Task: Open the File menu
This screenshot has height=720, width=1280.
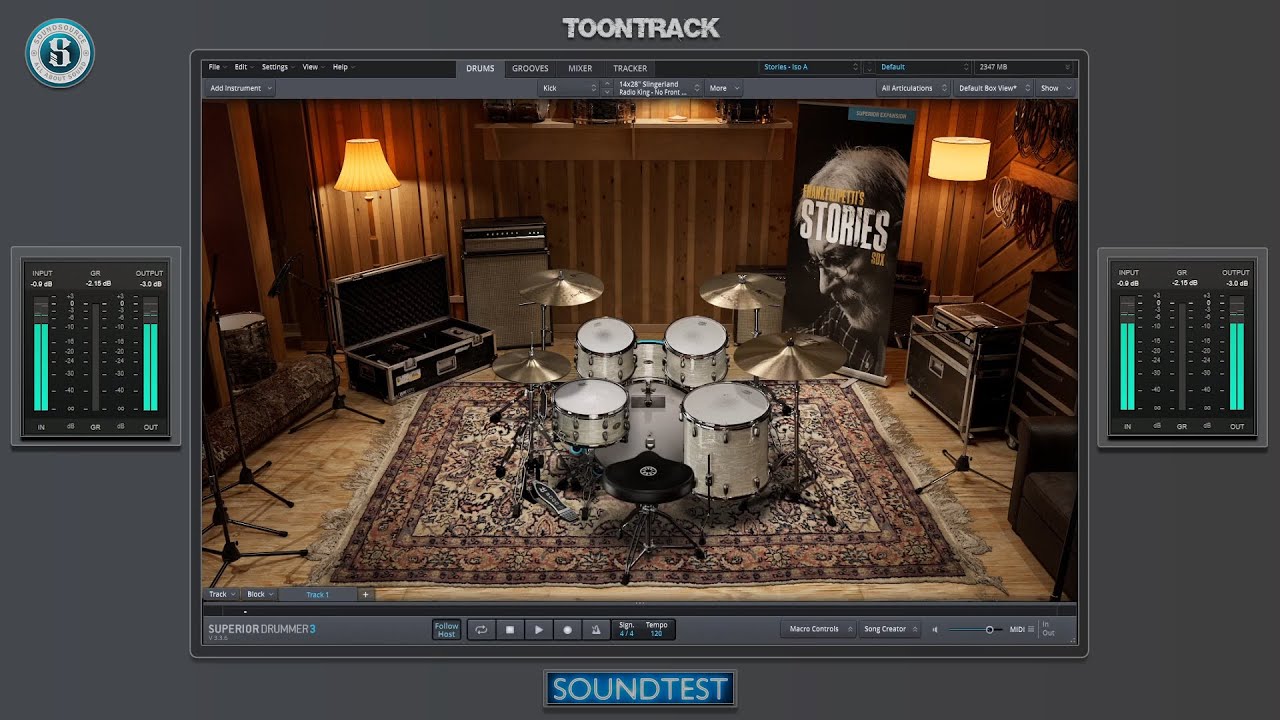Action: (x=216, y=67)
